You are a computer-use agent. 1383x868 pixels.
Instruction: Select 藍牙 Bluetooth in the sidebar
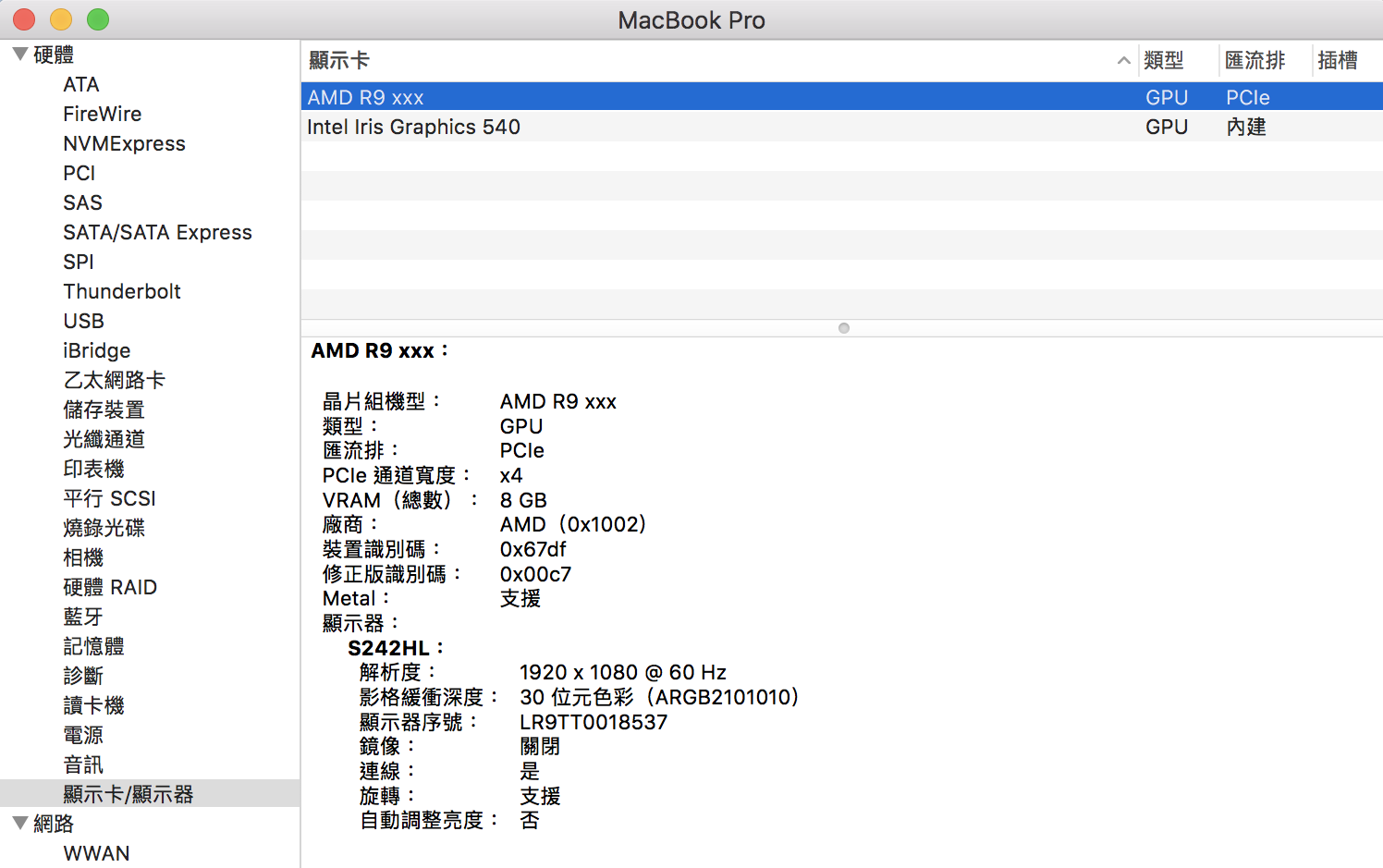[x=83, y=617]
